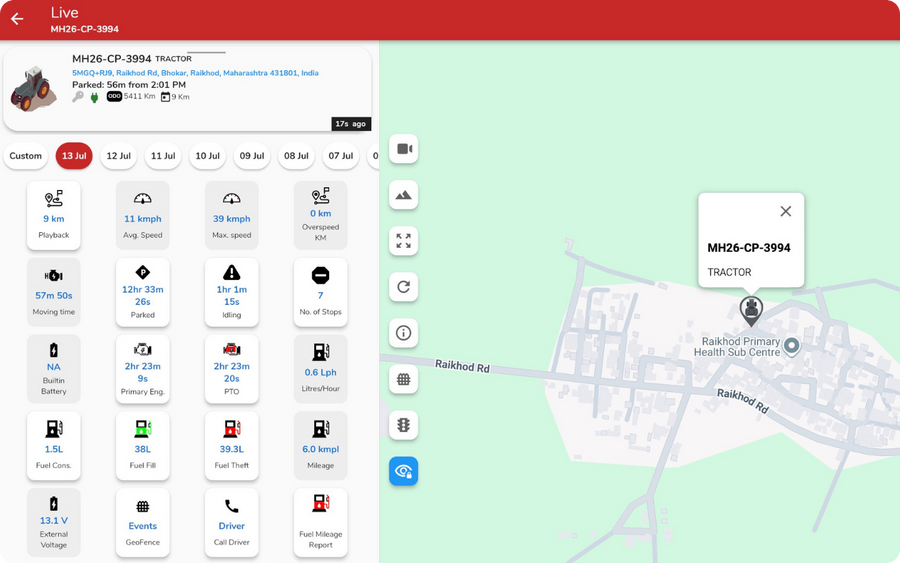900x563 pixels.
Task: Switch map to terrain view icon
Action: pos(404,195)
